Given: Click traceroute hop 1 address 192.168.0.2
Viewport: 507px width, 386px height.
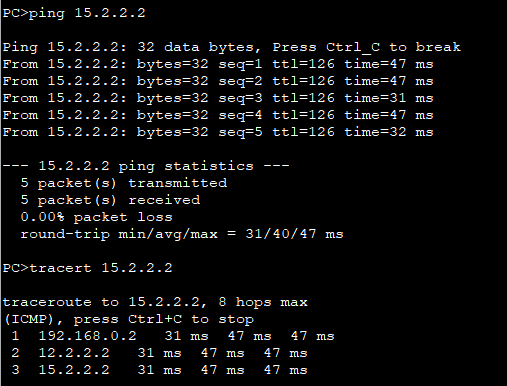Looking at the screenshot, I should (x=87, y=336).
